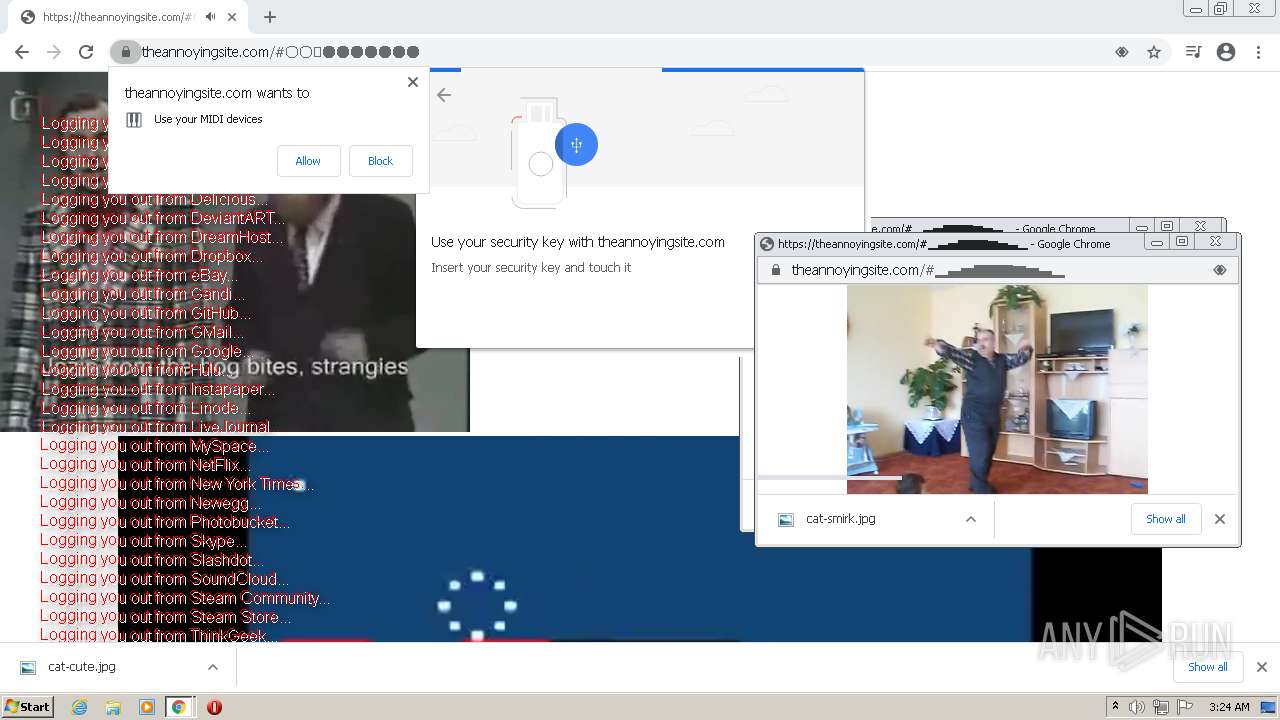View site info via the padlock in main address bar

pos(125,52)
